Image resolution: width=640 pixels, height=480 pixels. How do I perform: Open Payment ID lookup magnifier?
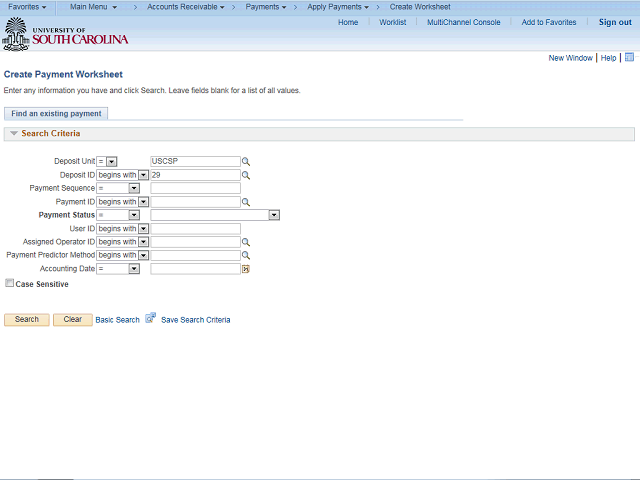[x=246, y=202]
